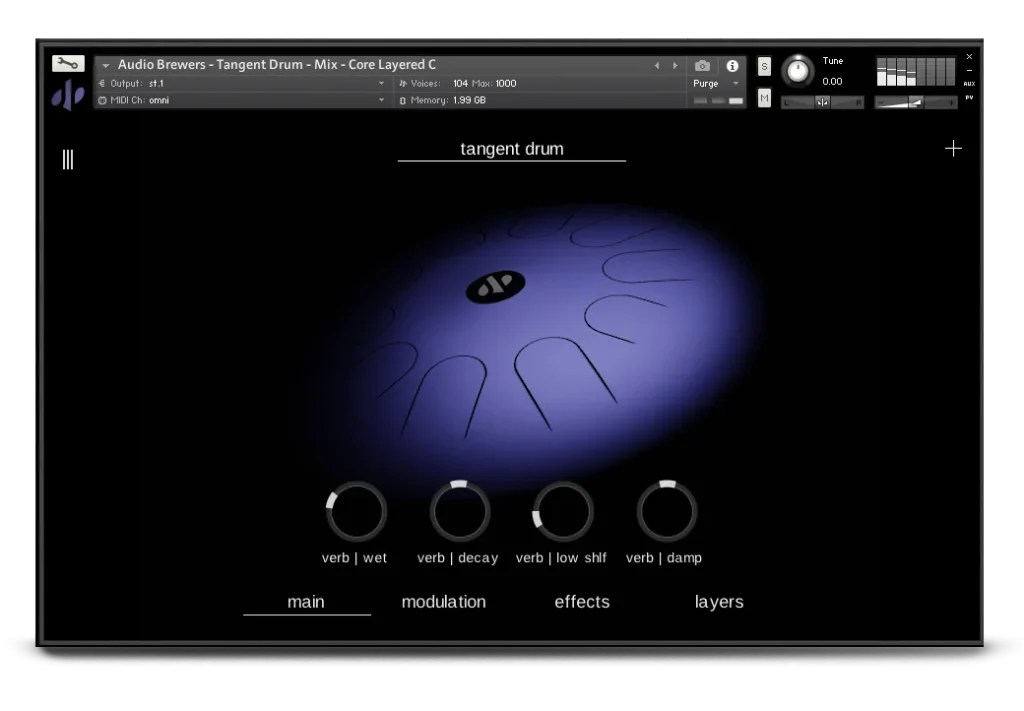
Task: Click the Voices icon
Action: 403,84
